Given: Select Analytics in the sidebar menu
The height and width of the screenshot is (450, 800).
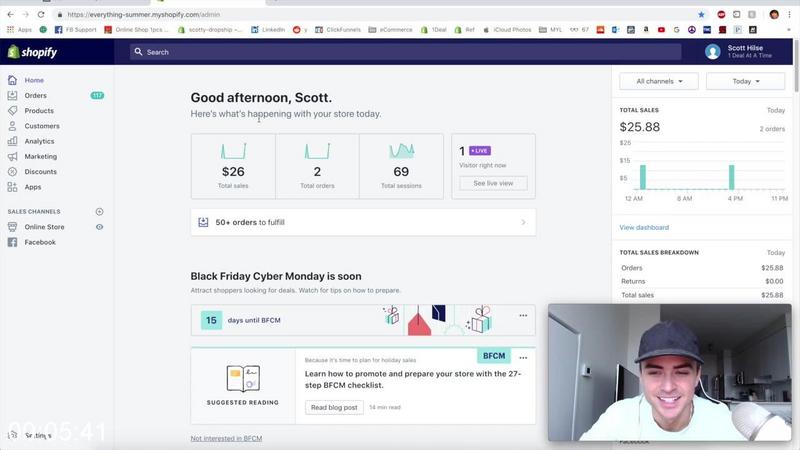Looking at the screenshot, I should click(x=39, y=141).
